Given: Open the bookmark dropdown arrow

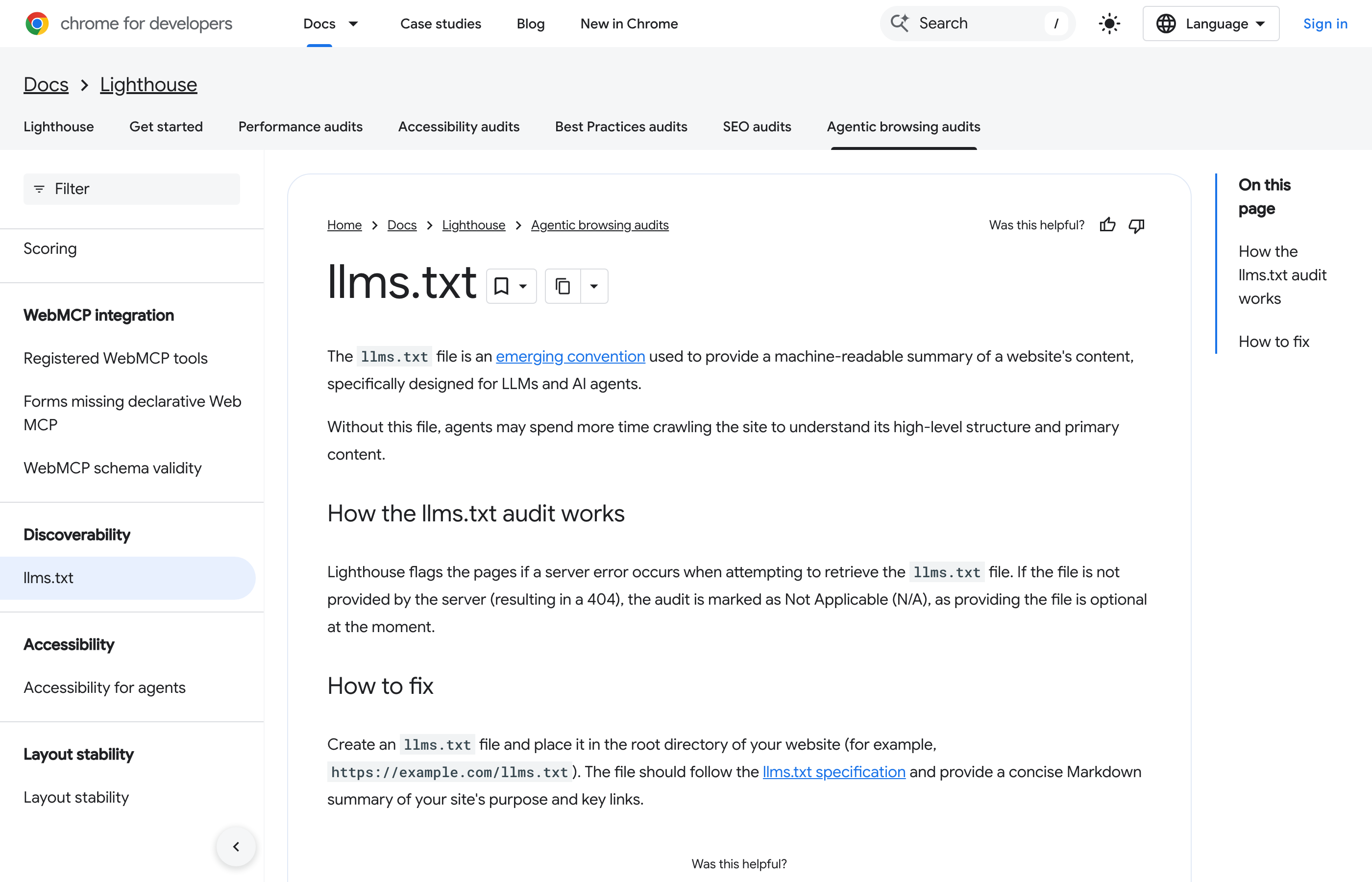Looking at the screenshot, I should point(523,286).
